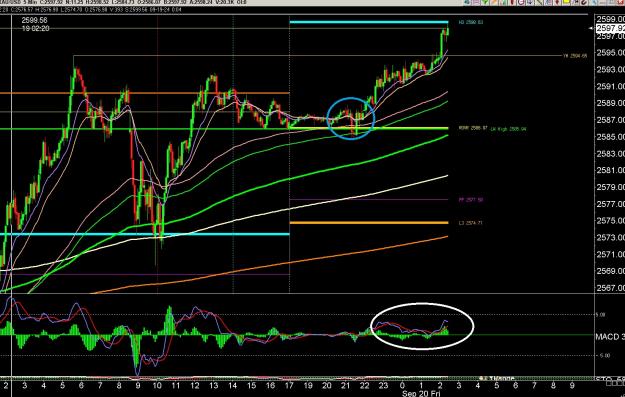This screenshot has width=625, height=397.
Task: Click the 14 hour mark on time axis
Action: point(232,385)
